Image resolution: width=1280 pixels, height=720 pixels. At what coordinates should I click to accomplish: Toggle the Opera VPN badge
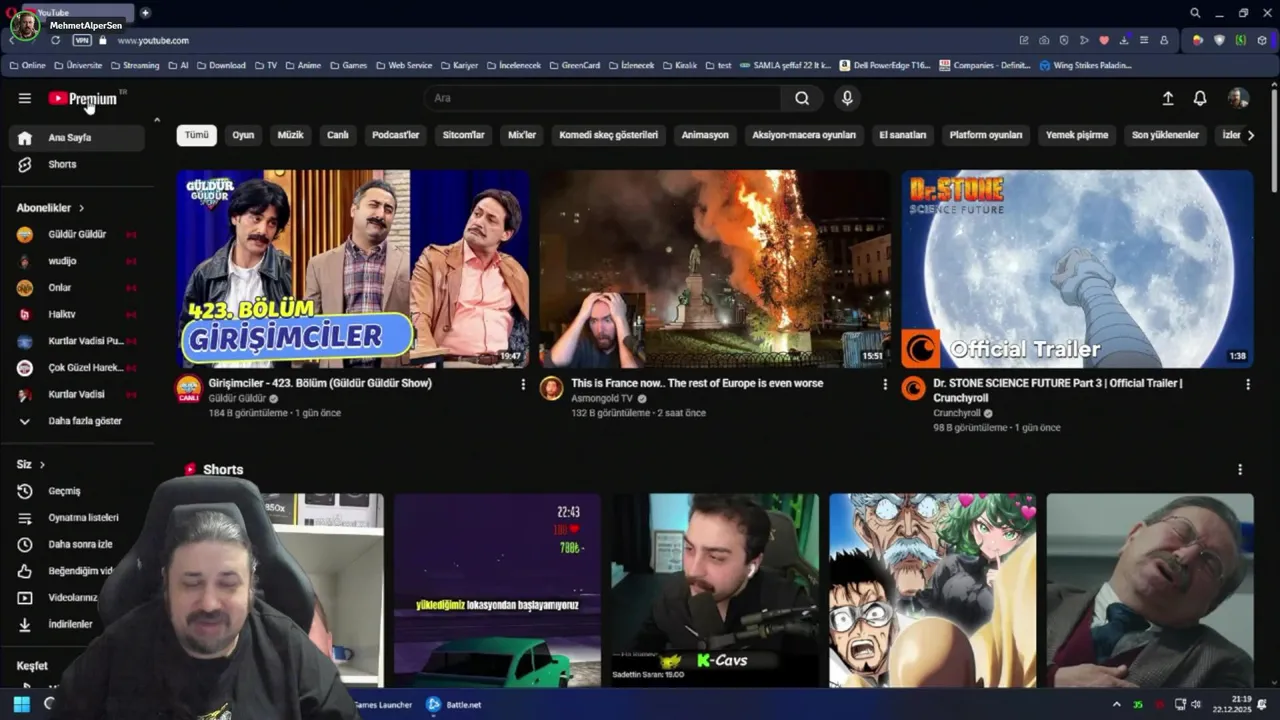tap(82, 40)
